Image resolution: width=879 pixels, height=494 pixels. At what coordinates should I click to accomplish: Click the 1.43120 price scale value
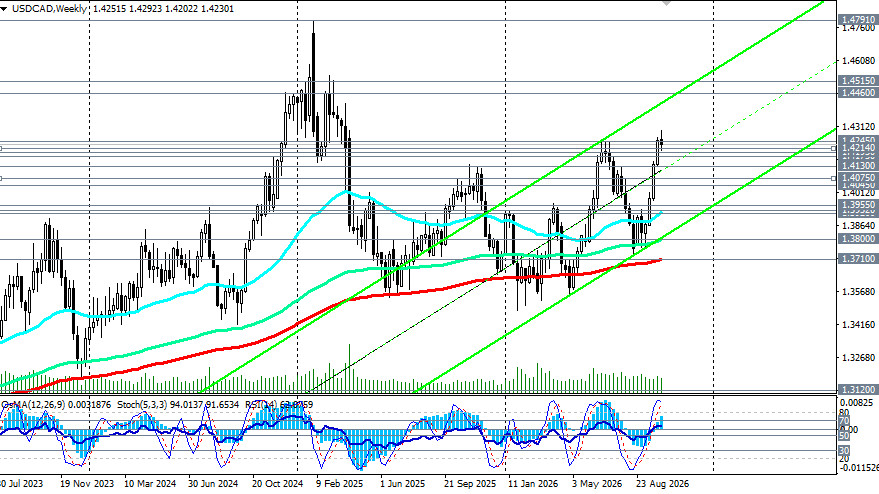coord(858,127)
